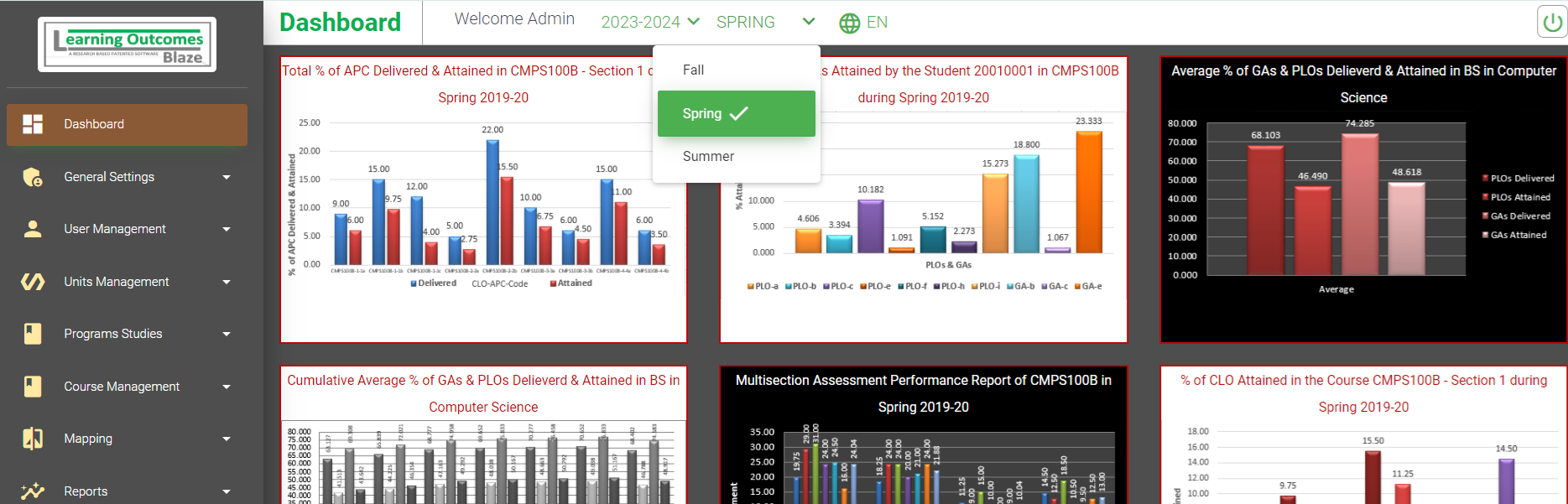Screen dimensions: 1568x504
Task: Click the User Management person icon
Action: (x=33, y=229)
